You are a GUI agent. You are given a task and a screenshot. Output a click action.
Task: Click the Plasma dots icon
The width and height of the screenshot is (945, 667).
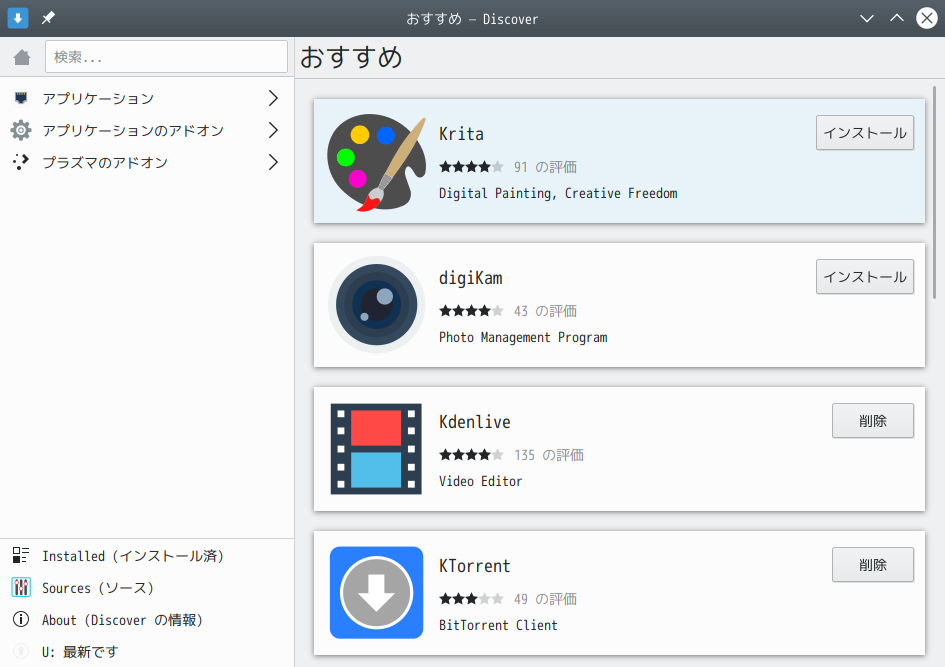tap(21, 162)
